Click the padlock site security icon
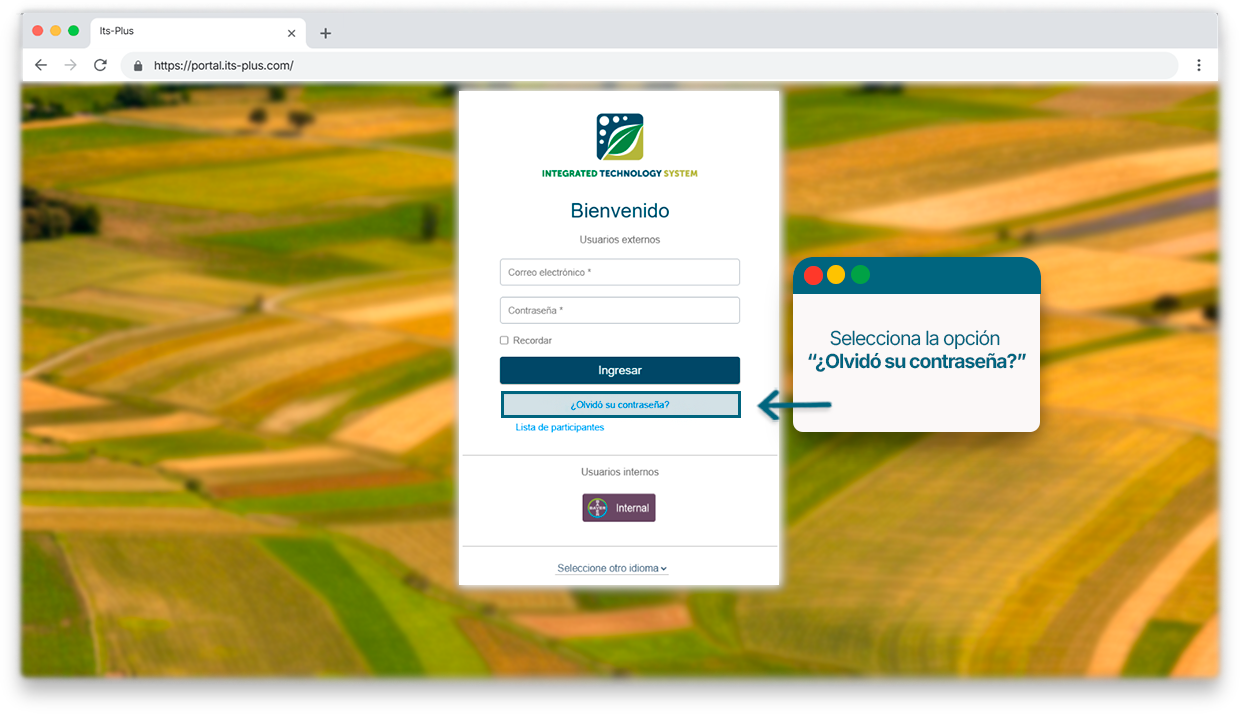 138,66
